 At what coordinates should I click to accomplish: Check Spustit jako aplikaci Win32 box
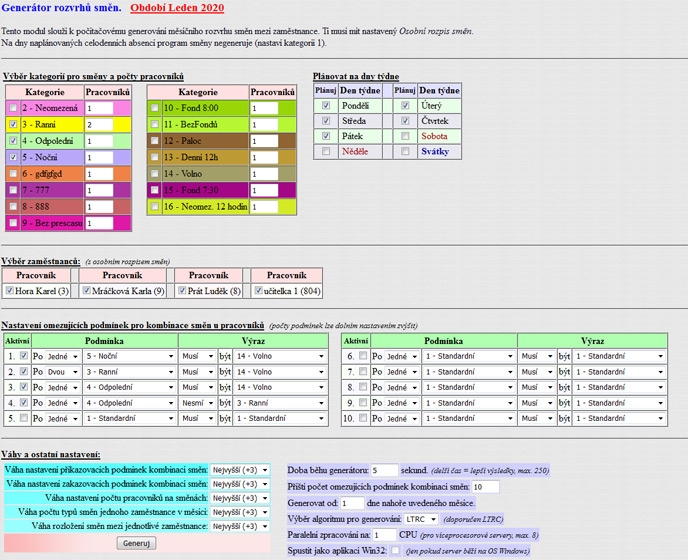(395, 550)
